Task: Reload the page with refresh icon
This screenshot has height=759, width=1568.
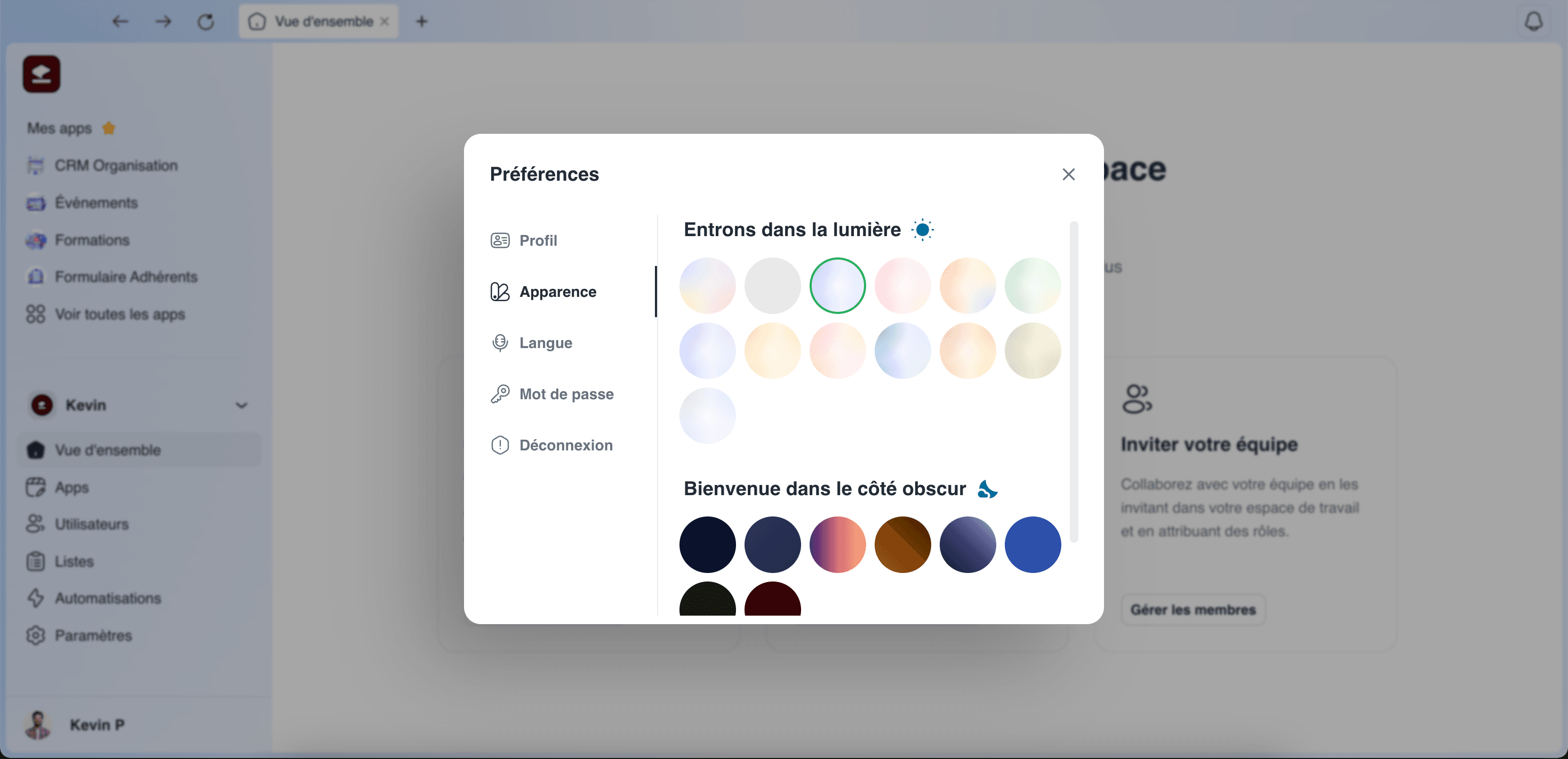Action: click(206, 21)
